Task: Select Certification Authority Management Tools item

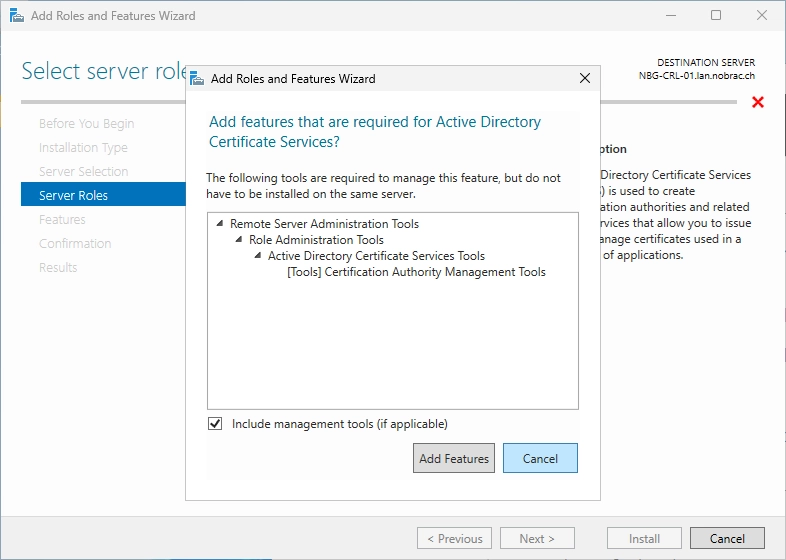Action: [416, 272]
